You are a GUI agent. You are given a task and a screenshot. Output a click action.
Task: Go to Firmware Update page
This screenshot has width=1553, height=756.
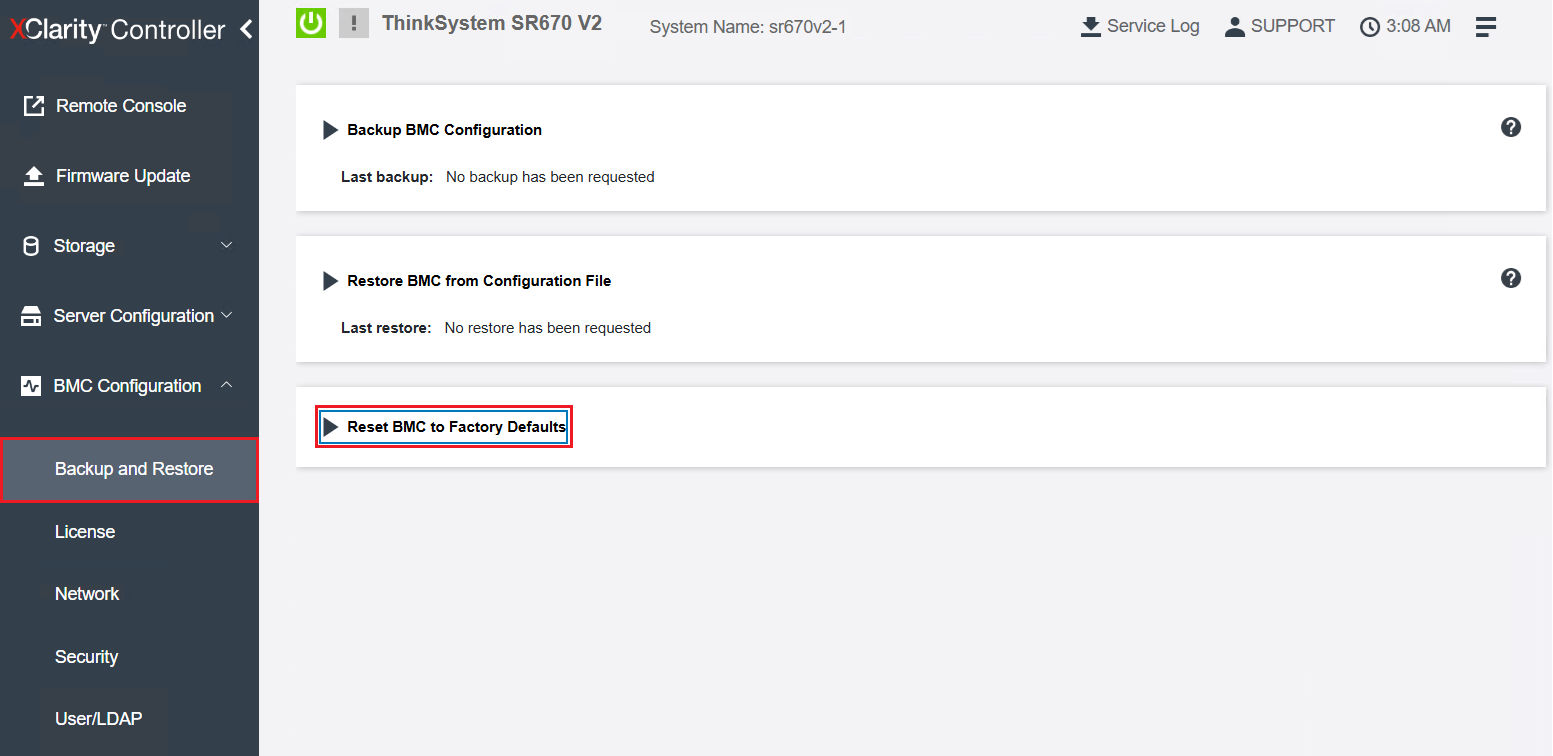point(122,176)
